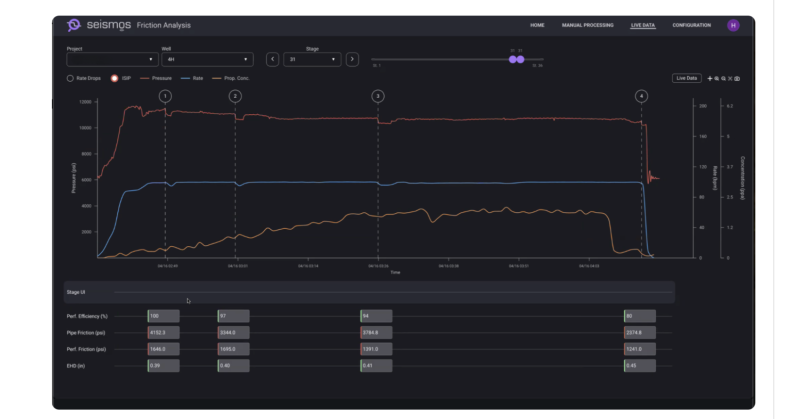
Task: Go to previous stage with left arrow
Action: click(x=272, y=59)
